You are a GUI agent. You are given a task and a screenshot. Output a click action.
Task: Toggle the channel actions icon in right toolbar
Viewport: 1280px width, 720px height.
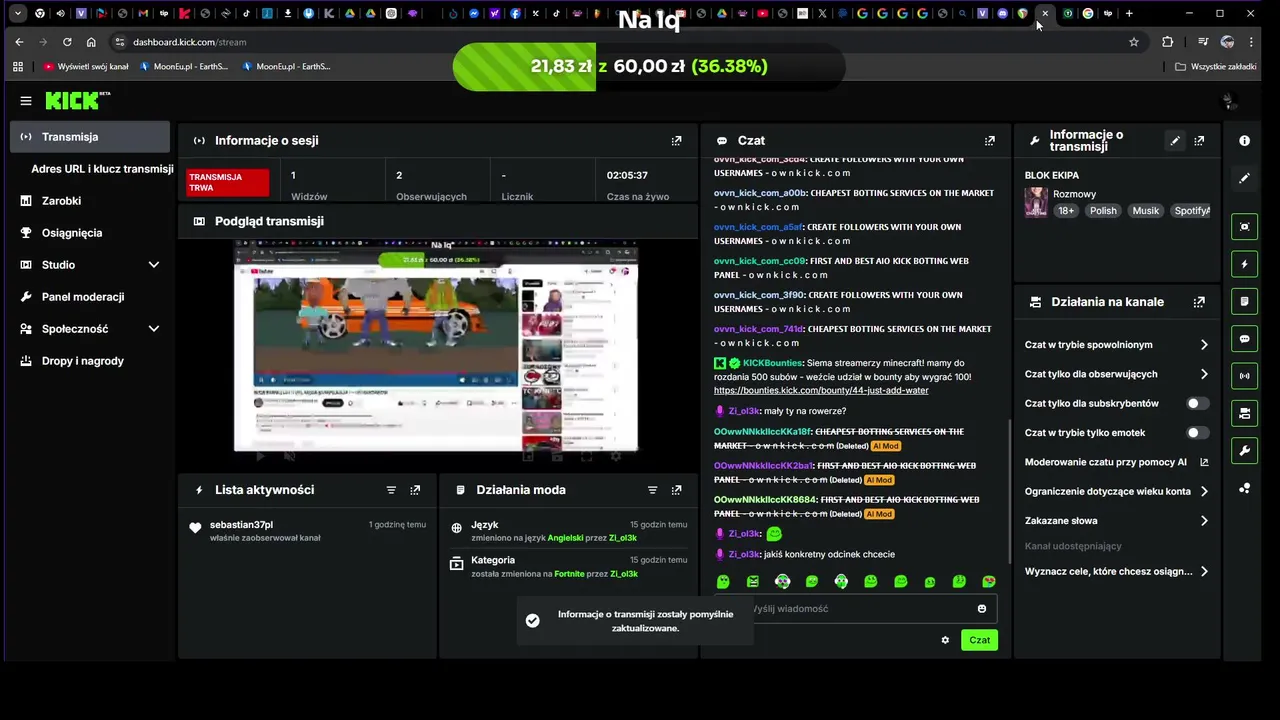[1244, 413]
